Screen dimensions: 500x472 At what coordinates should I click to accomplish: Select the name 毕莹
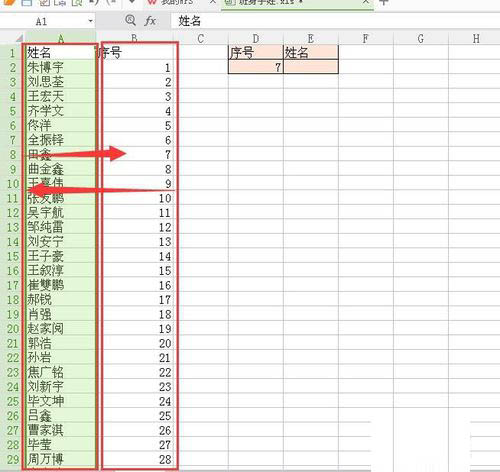point(39,445)
